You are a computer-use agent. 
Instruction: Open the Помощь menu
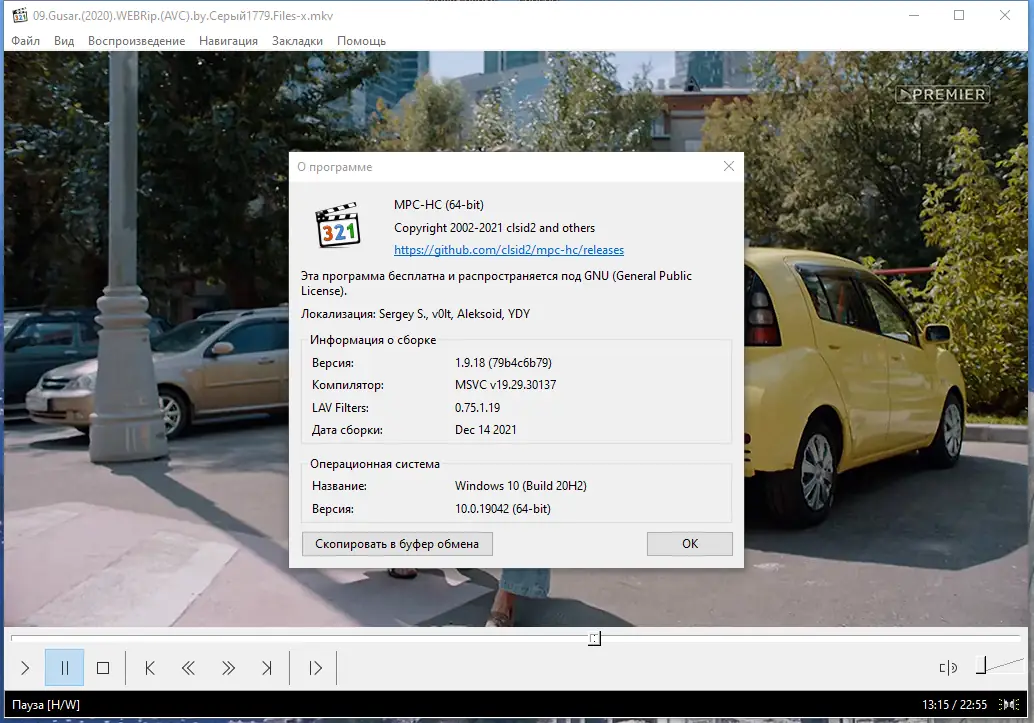click(361, 41)
